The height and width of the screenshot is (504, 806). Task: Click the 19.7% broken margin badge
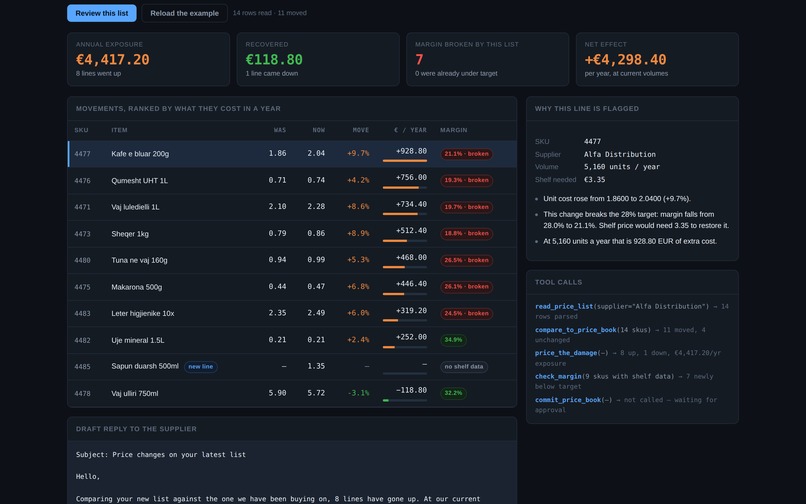(x=466, y=207)
